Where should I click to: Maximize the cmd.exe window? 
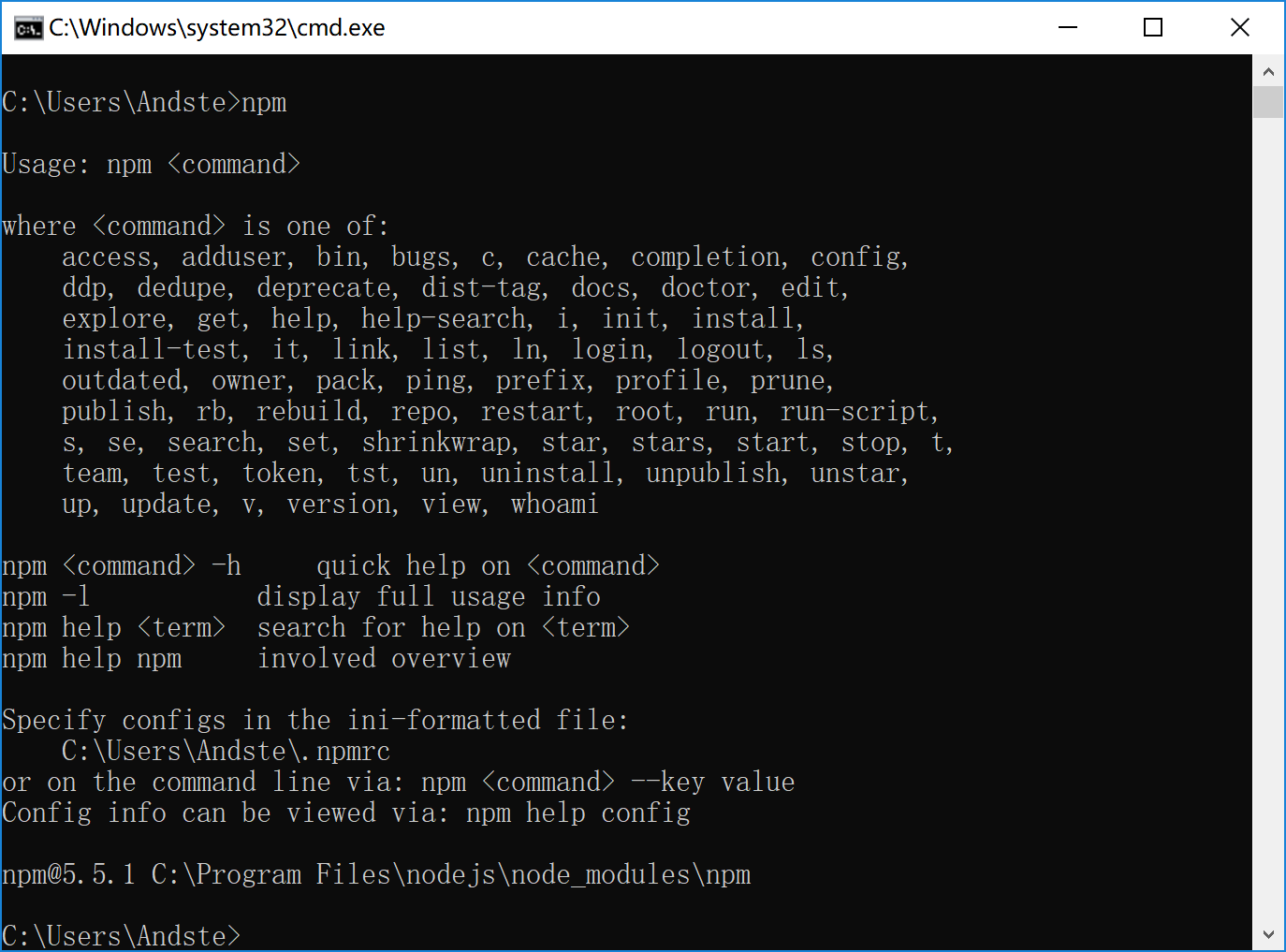pos(1154,27)
